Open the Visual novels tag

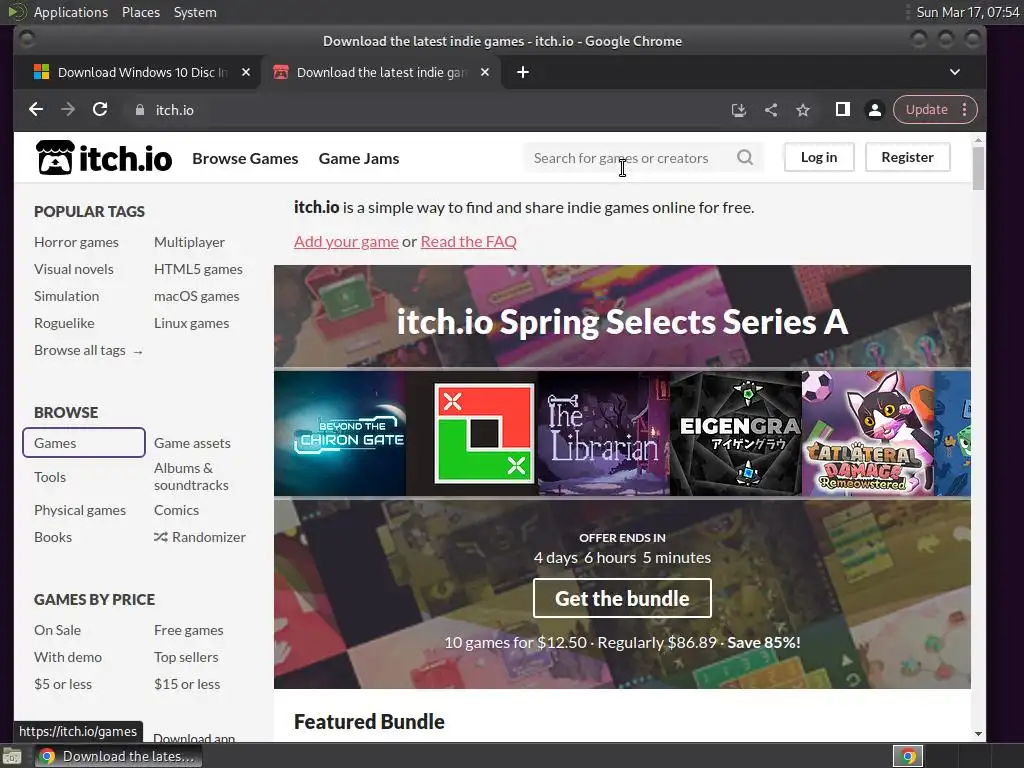pyautogui.click(x=74, y=269)
